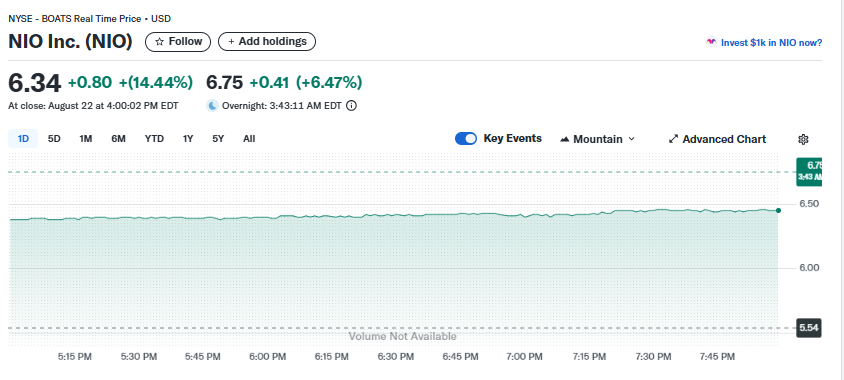The width and height of the screenshot is (844, 380).
Task: Click the 6.75 overnight price in header
Action: 225,82
